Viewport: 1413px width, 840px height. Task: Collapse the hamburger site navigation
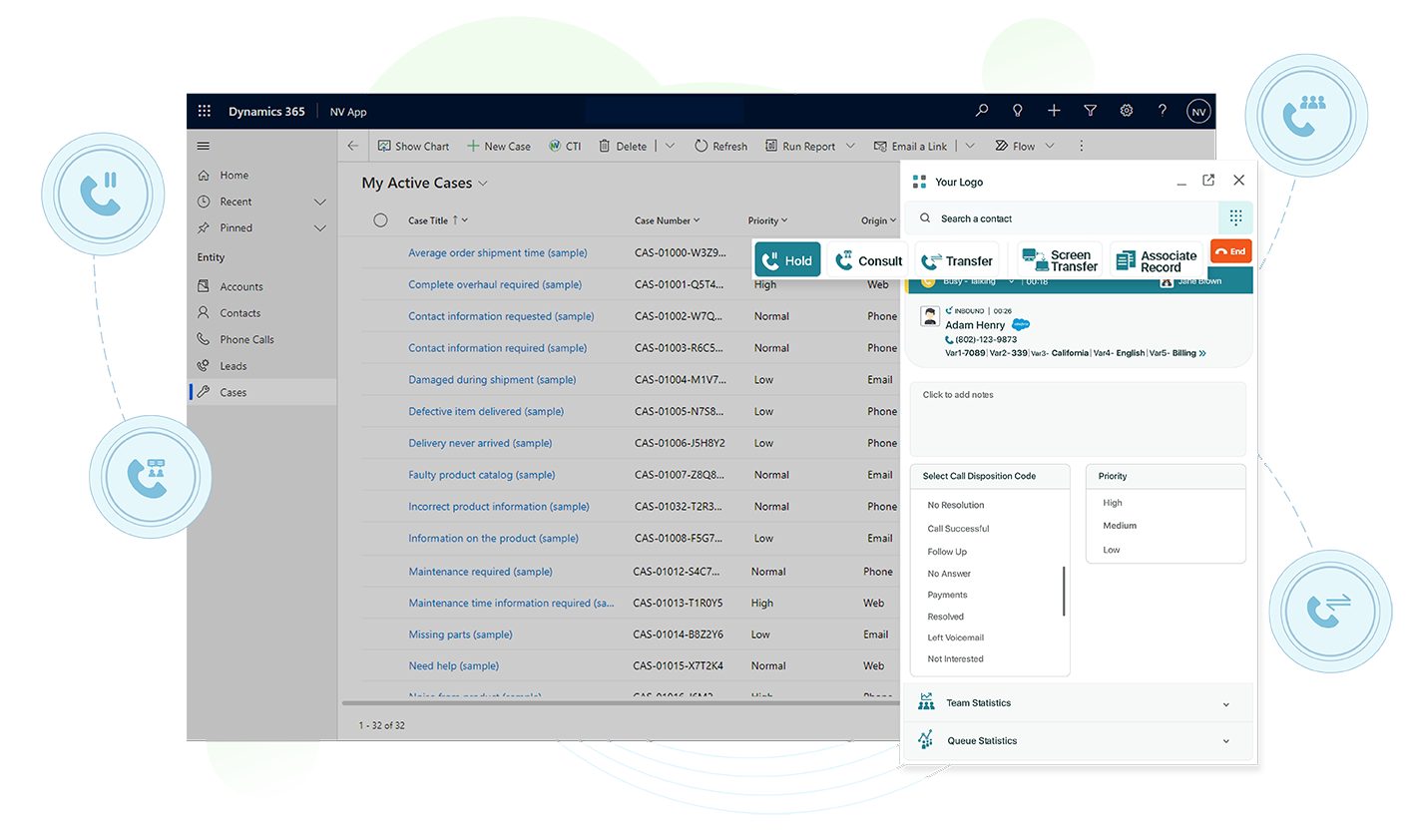pos(204,146)
